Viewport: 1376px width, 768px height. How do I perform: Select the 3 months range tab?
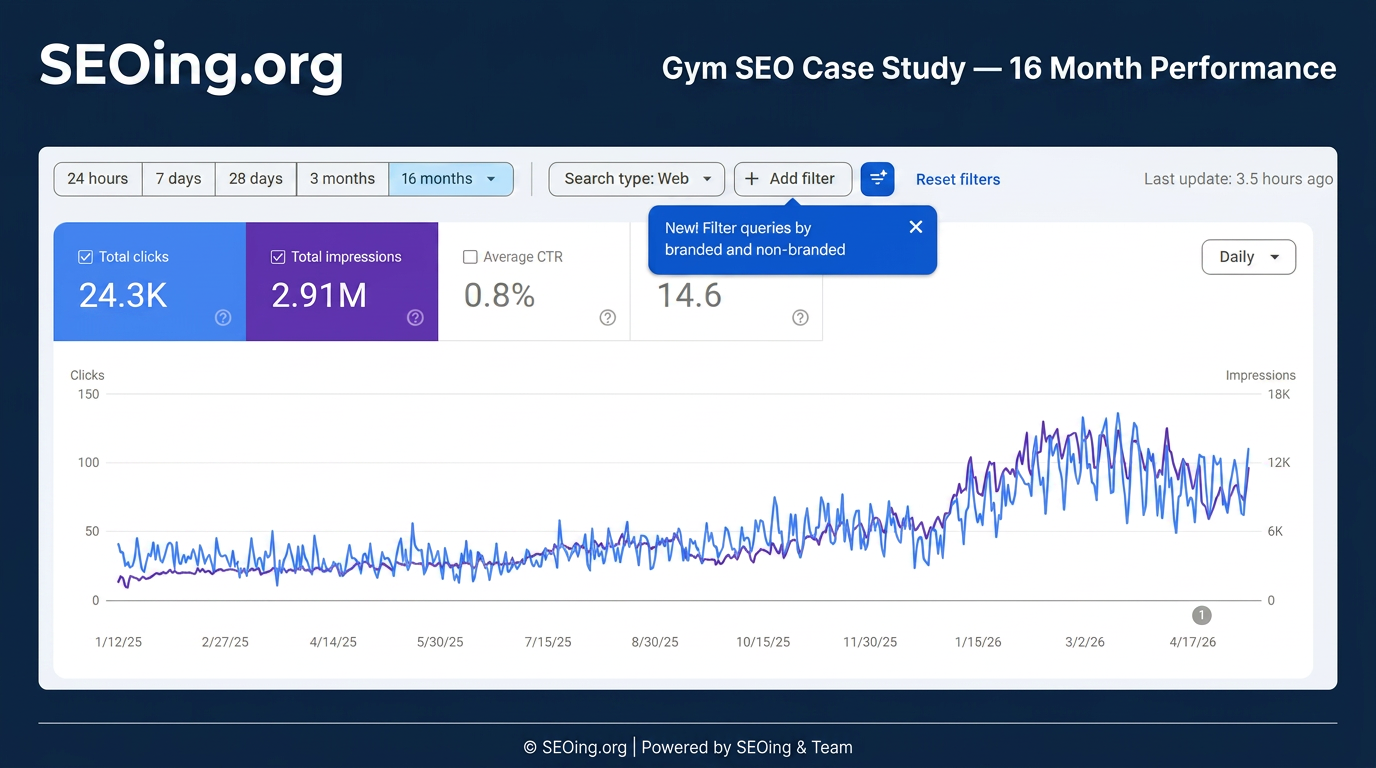(342, 179)
